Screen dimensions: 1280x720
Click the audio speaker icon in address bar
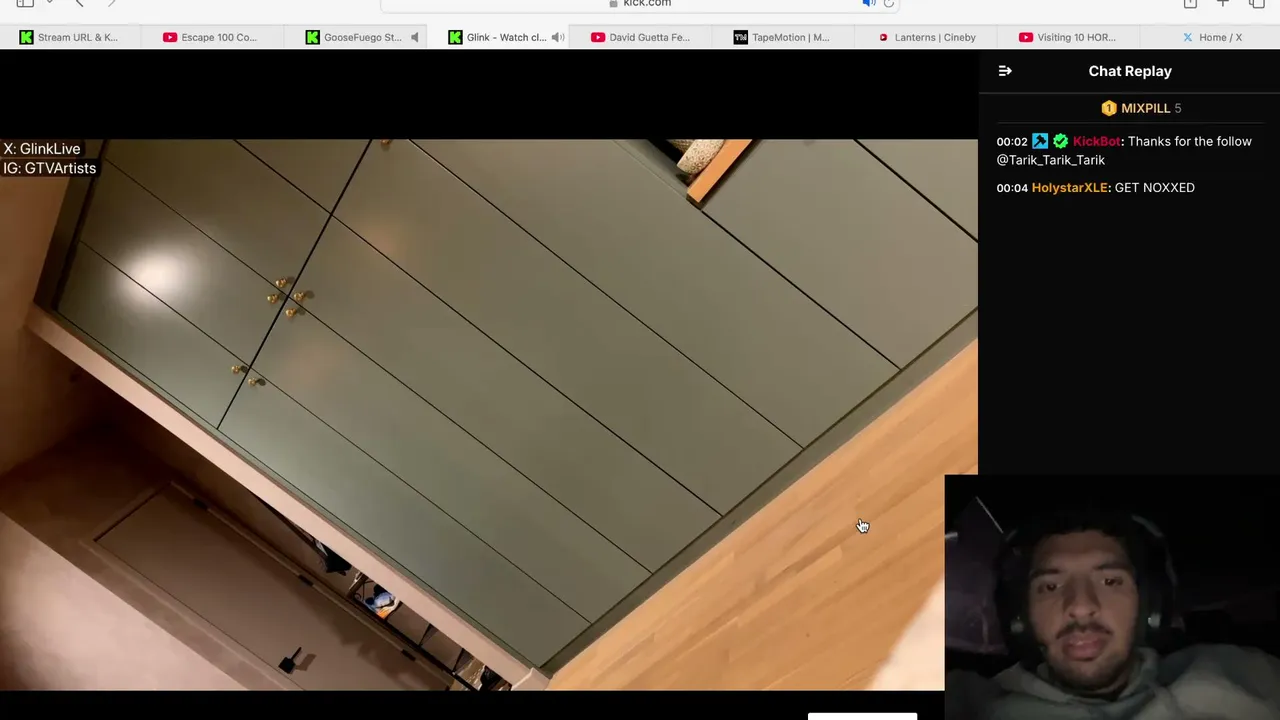869,3
